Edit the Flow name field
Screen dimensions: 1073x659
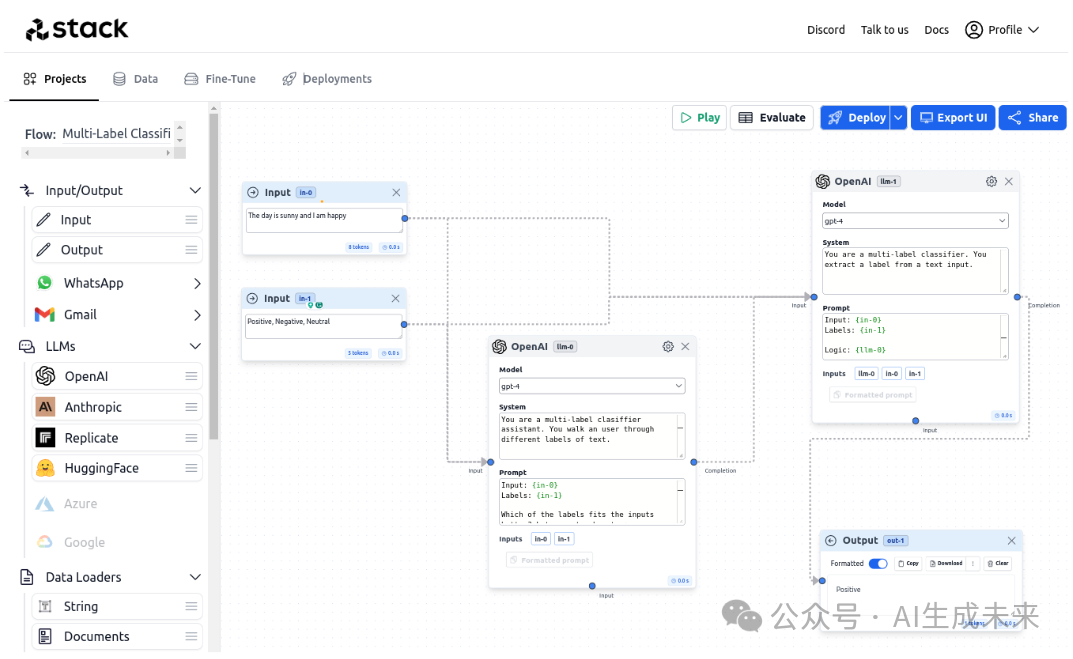pyautogui.click(x=116, y=133)
